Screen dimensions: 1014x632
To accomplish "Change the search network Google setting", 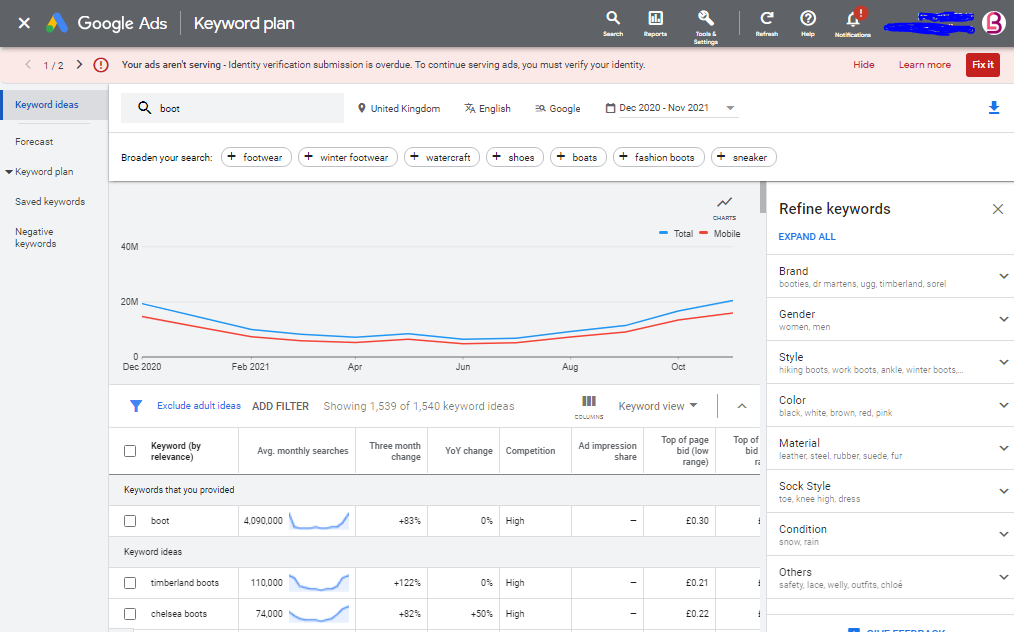I will click(557, 108).
